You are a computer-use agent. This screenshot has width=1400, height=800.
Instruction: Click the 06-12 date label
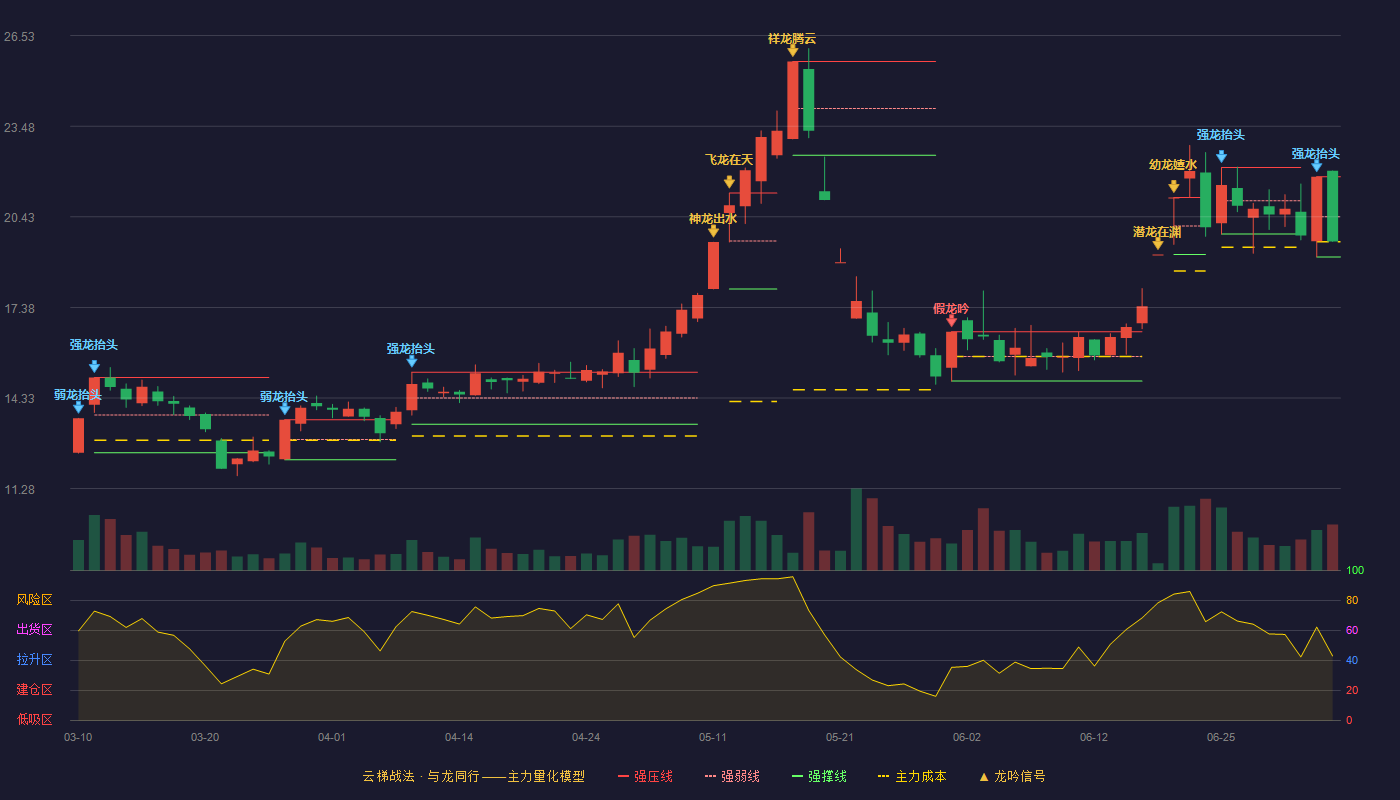pyautogui.click(x=1094, y=737)
